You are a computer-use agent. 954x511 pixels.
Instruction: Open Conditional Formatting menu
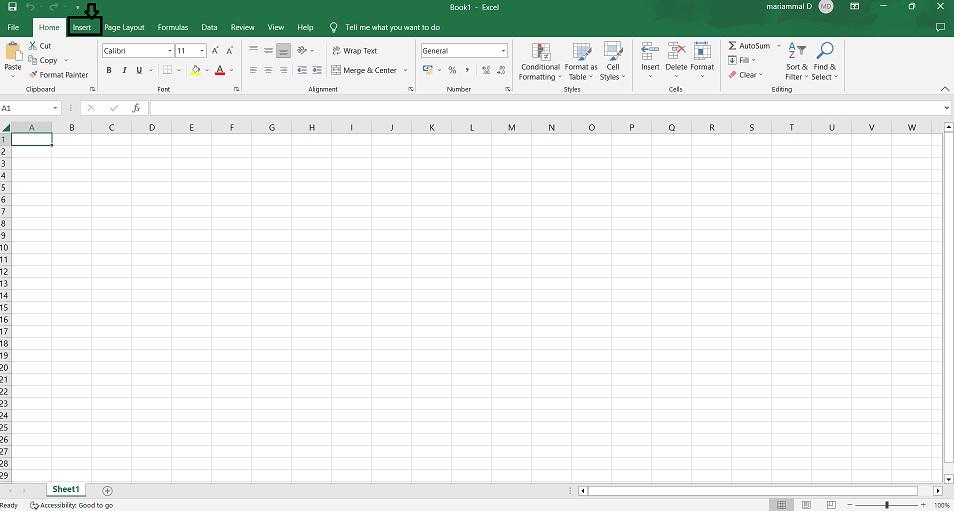(x=540, y=61)
